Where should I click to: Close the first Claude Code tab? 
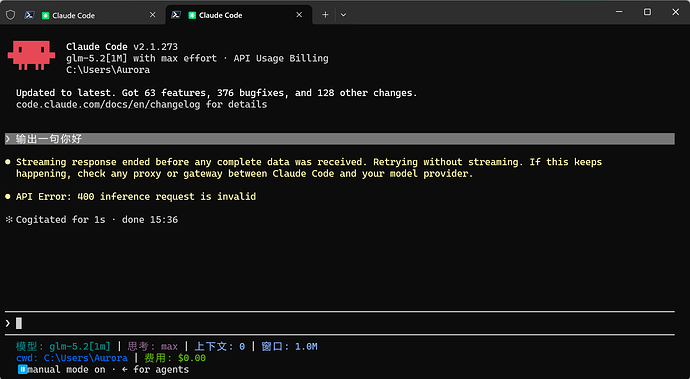(152, 15)
